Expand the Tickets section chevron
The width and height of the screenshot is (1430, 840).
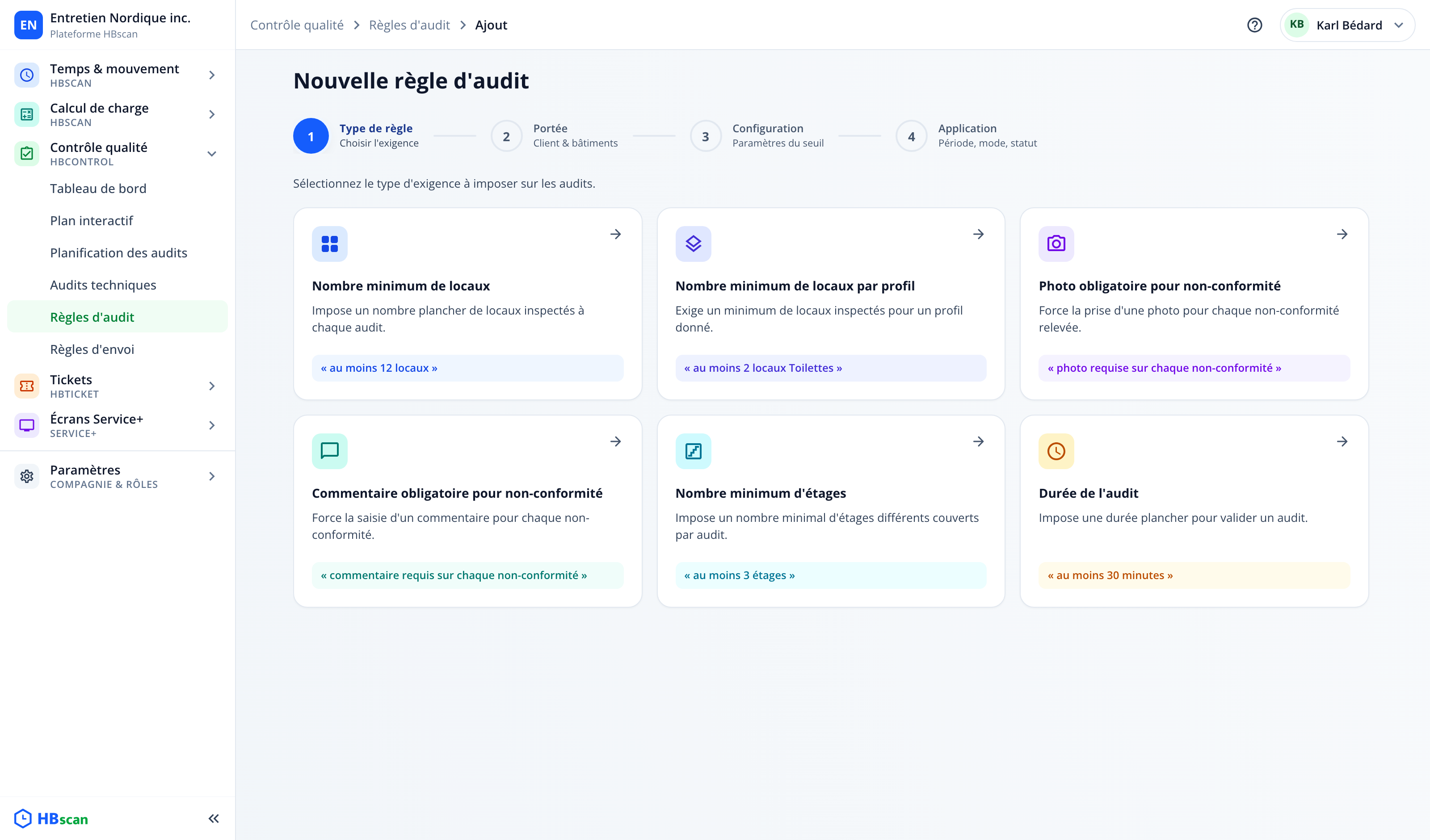[x=212, y=386]
